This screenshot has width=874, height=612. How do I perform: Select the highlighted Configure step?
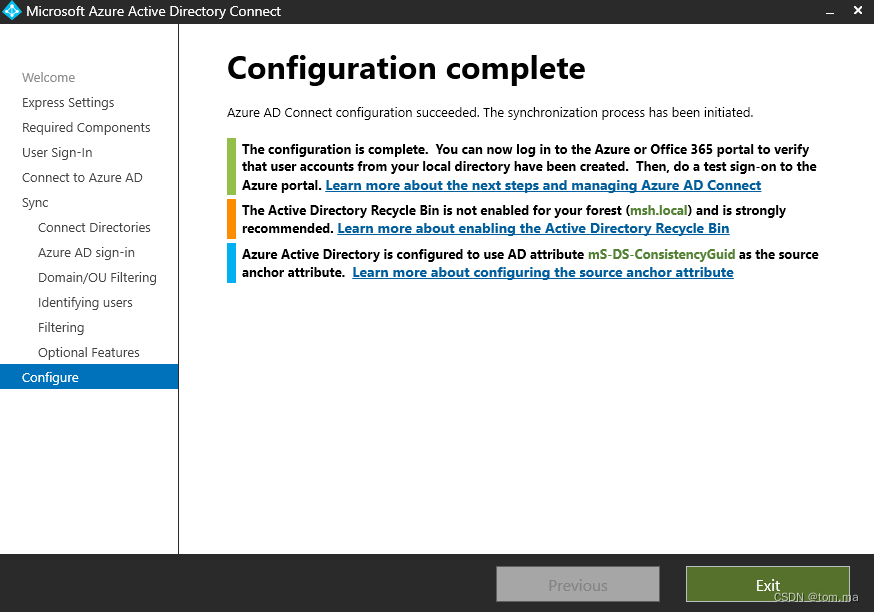89,377
